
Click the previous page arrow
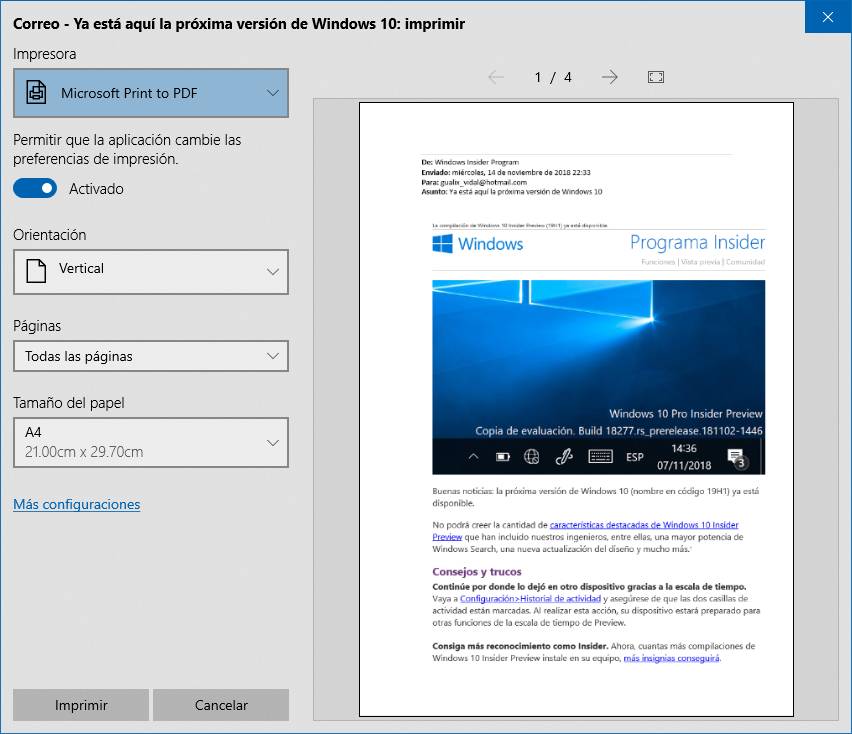496,77
